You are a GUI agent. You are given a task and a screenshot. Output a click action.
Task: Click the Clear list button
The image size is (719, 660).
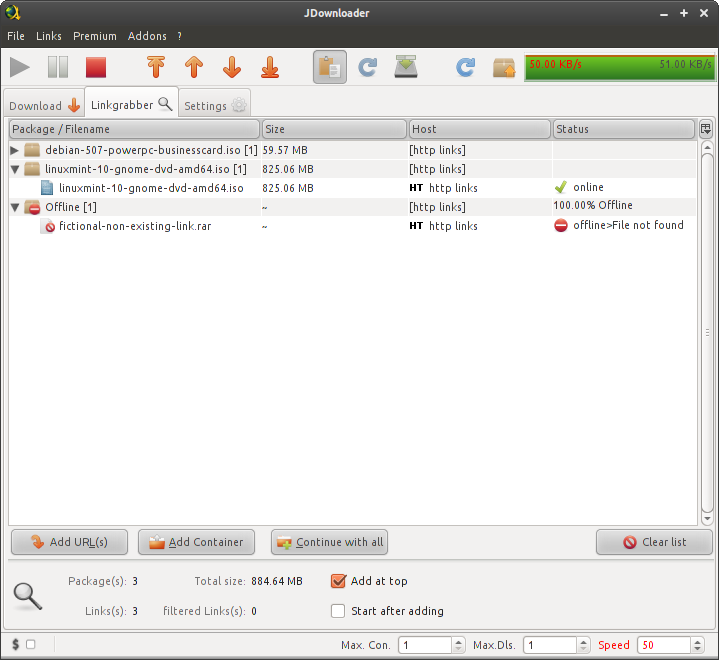click(654, 542)
